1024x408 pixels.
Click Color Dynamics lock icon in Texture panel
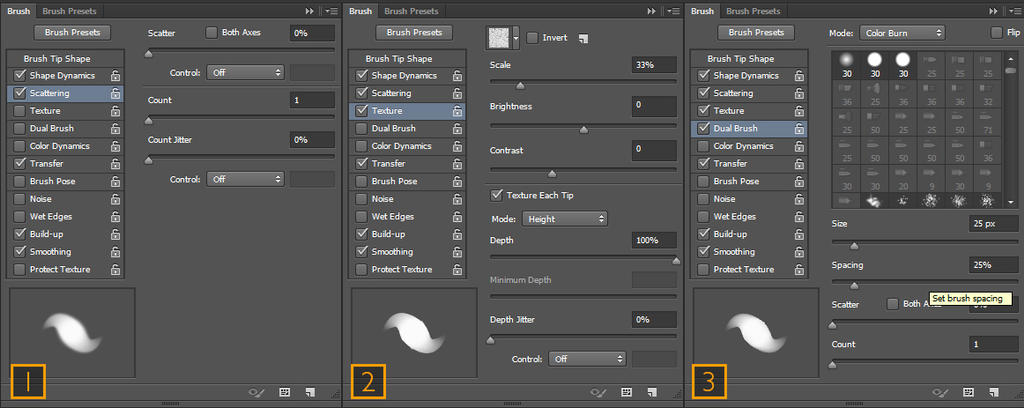(x=458, y=146)
